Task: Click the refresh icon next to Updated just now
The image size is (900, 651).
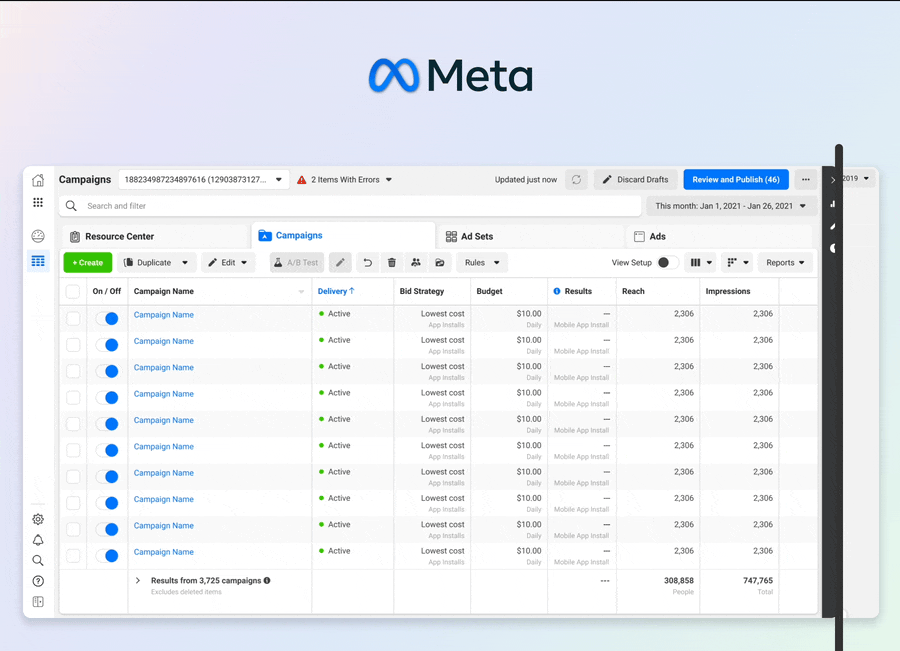Action: [576, 180]
